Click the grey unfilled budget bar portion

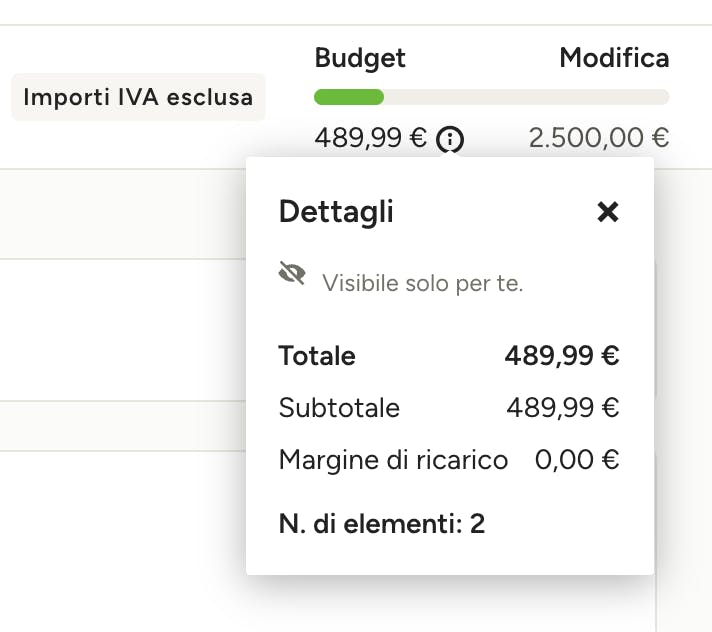pos(527,97)
